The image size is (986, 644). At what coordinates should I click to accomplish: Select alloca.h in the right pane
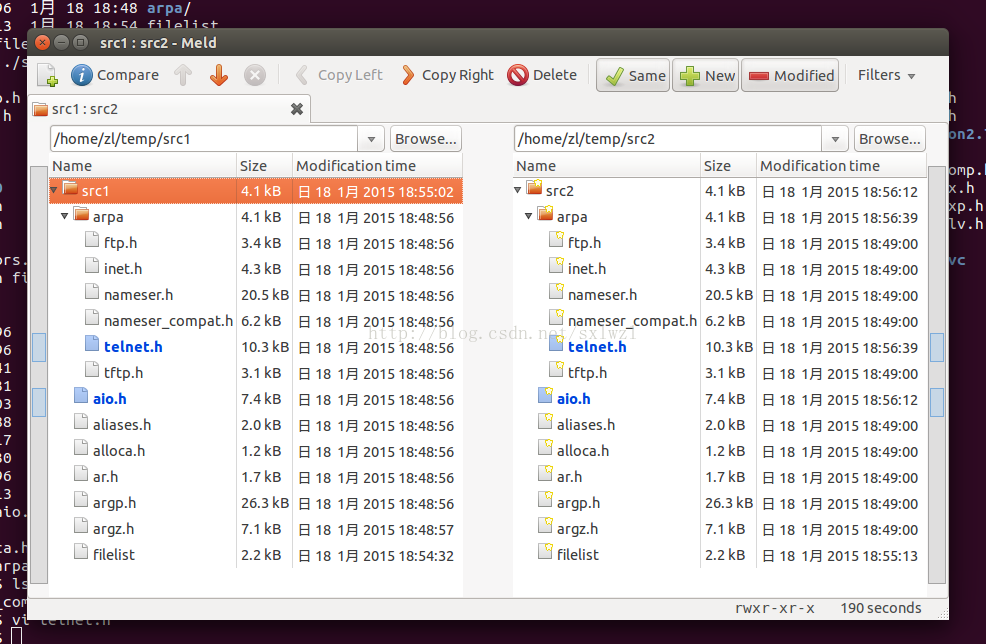582,451
